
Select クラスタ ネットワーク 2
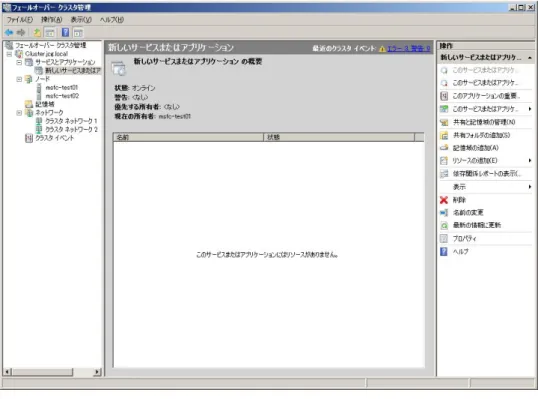71,129
